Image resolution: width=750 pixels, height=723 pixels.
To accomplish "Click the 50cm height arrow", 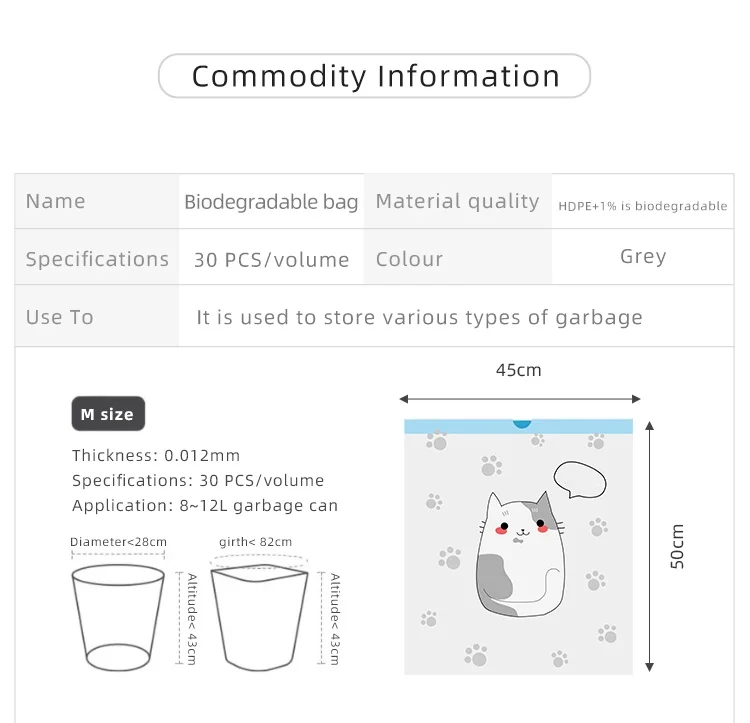I will (650, 545).
